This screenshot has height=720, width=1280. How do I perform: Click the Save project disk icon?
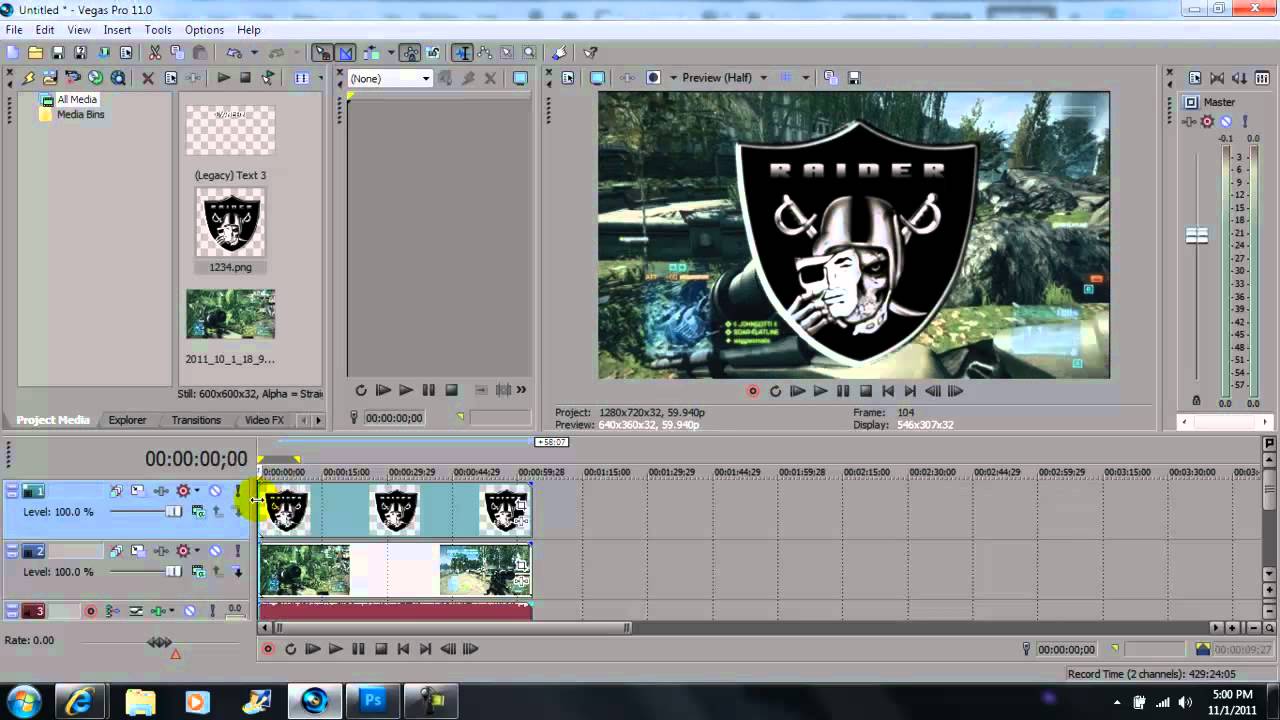click(x=58, y=53)
